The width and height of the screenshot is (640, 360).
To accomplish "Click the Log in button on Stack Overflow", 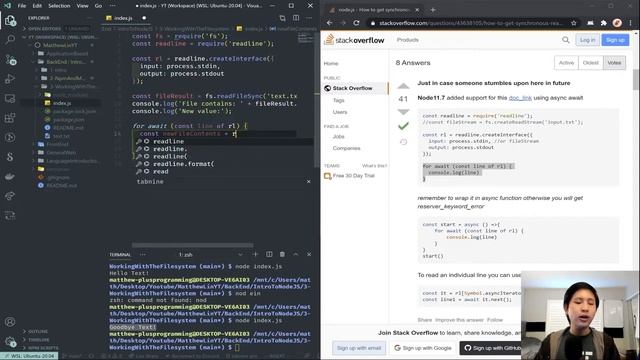I will (x=587, y=40).
